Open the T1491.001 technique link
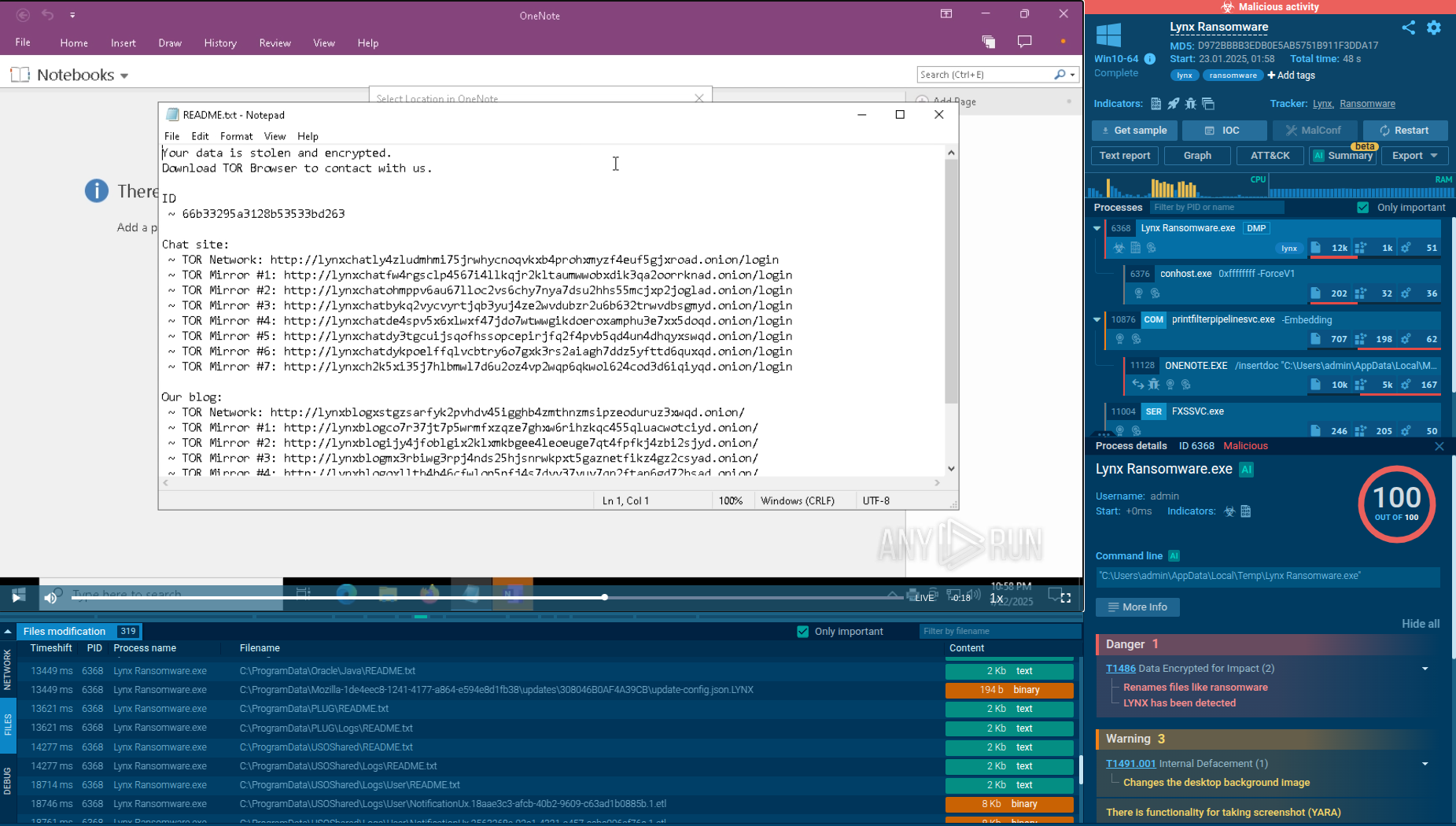 tap(1130, 764)
